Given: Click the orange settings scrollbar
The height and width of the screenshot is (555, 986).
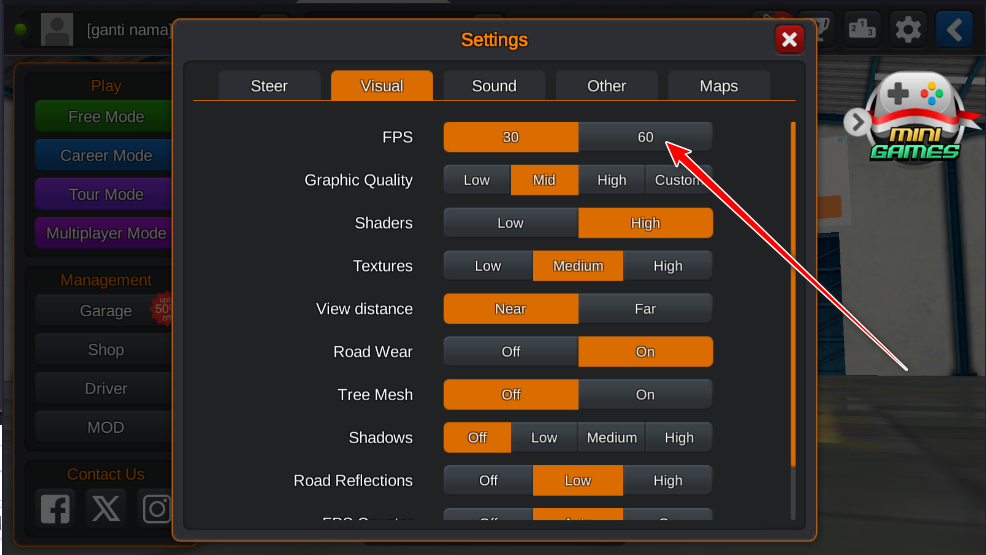Looking at the screenshot, I should (793, 294).
